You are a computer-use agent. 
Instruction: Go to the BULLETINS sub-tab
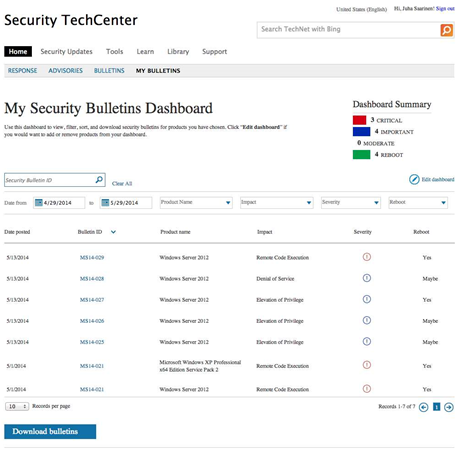[109, 71]
